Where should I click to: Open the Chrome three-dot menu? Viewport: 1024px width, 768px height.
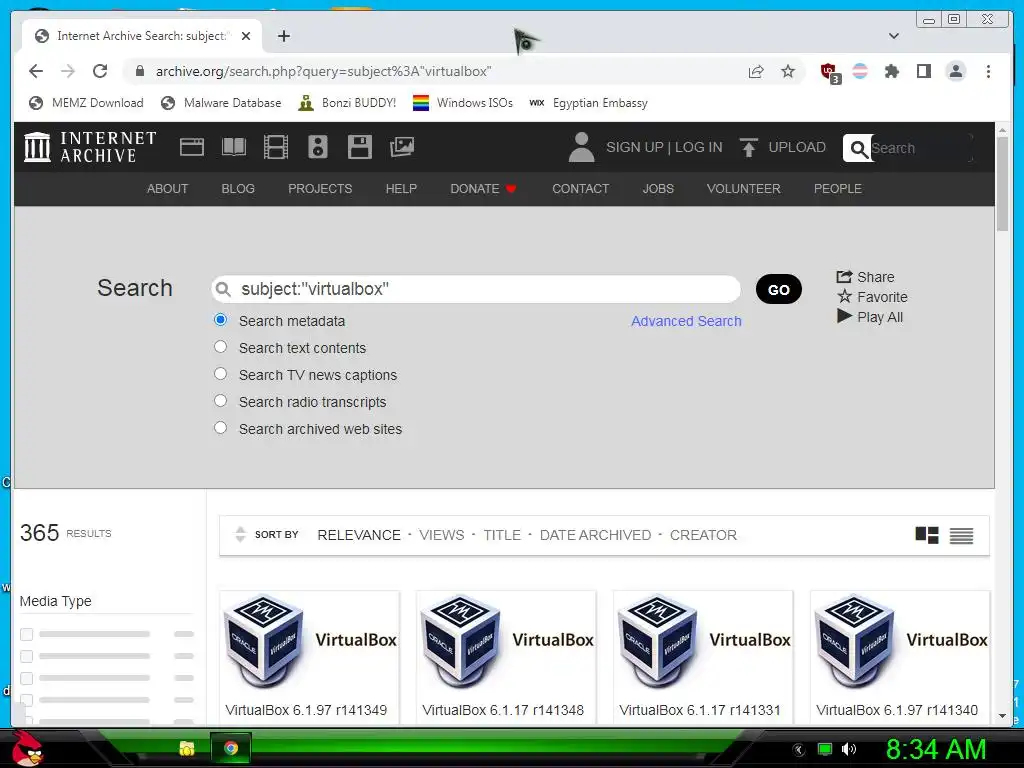[988, 71]
